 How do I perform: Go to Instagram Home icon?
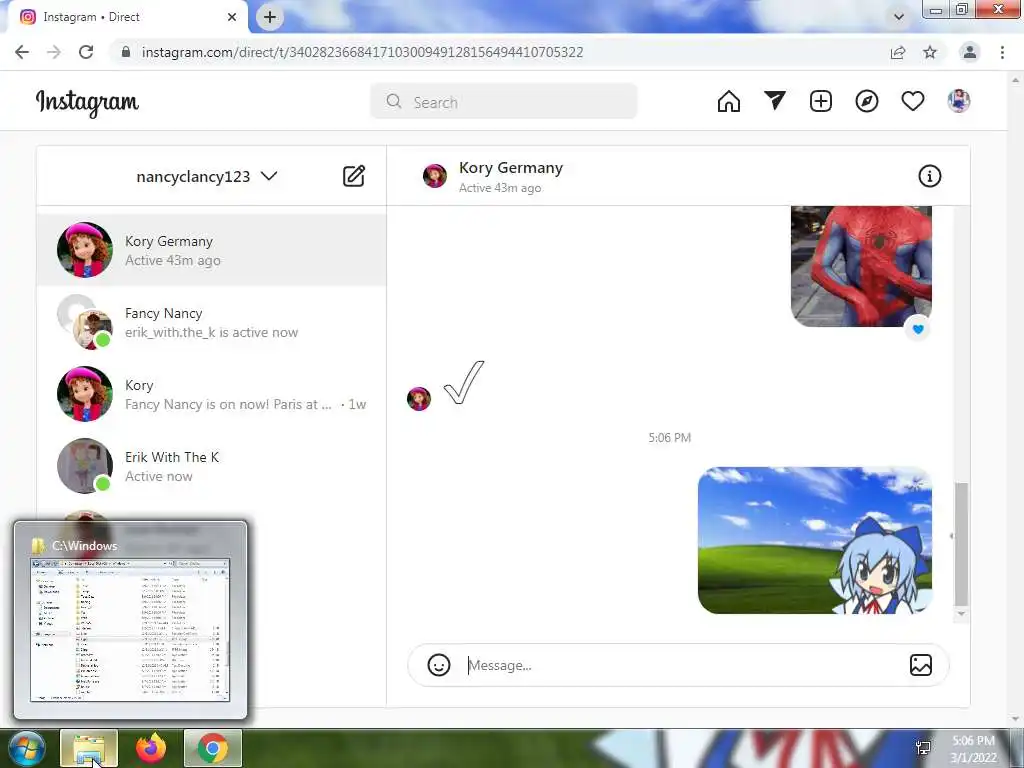pyautogui.click(x=729, y=101)
